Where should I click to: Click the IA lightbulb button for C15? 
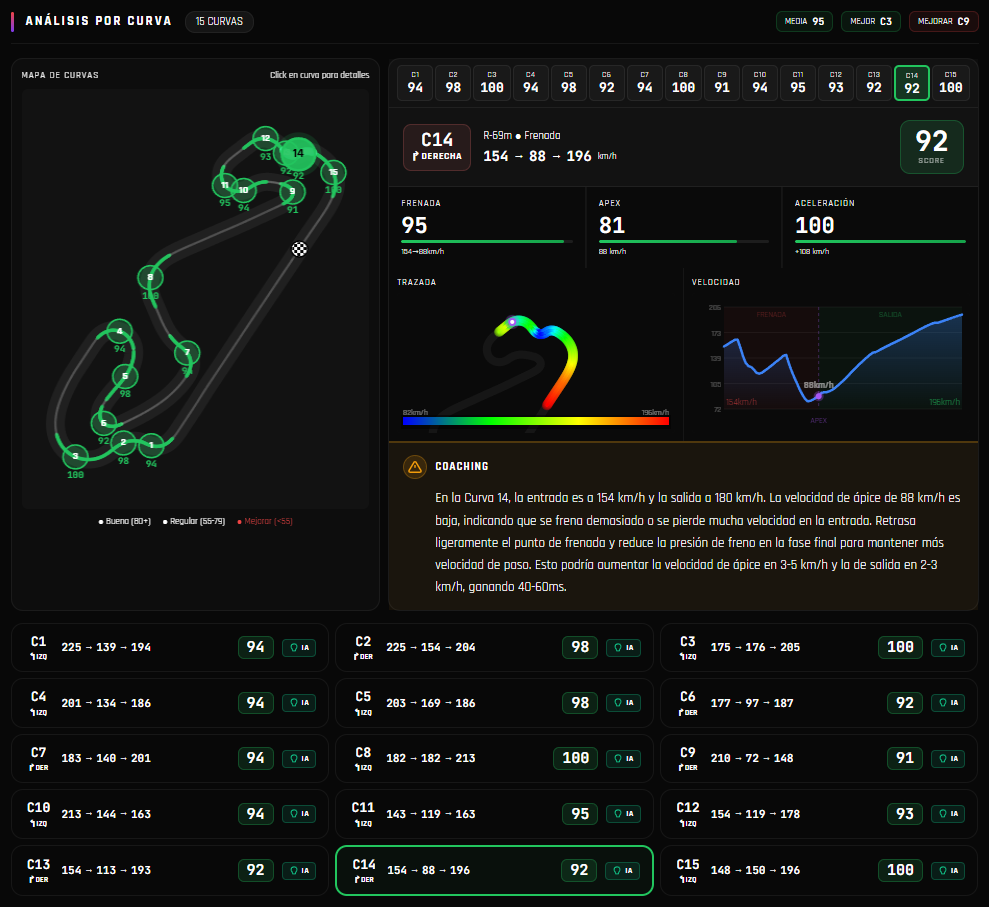click(948, 870)
